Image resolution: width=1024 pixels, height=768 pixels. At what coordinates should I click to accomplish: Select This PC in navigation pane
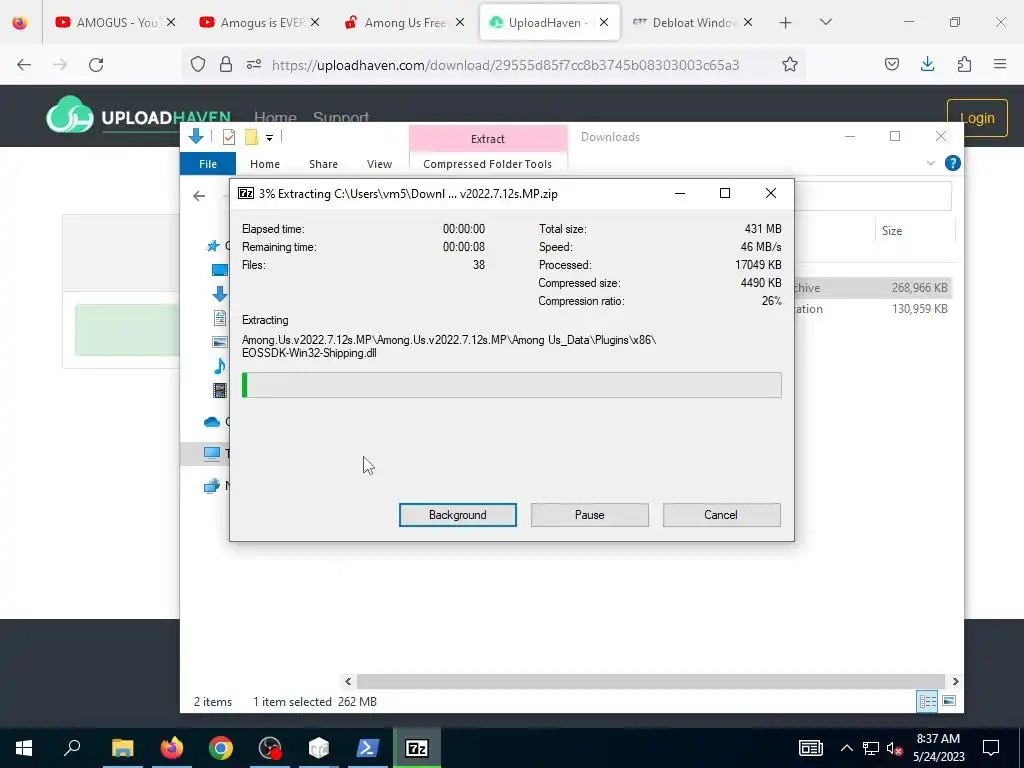212,453
